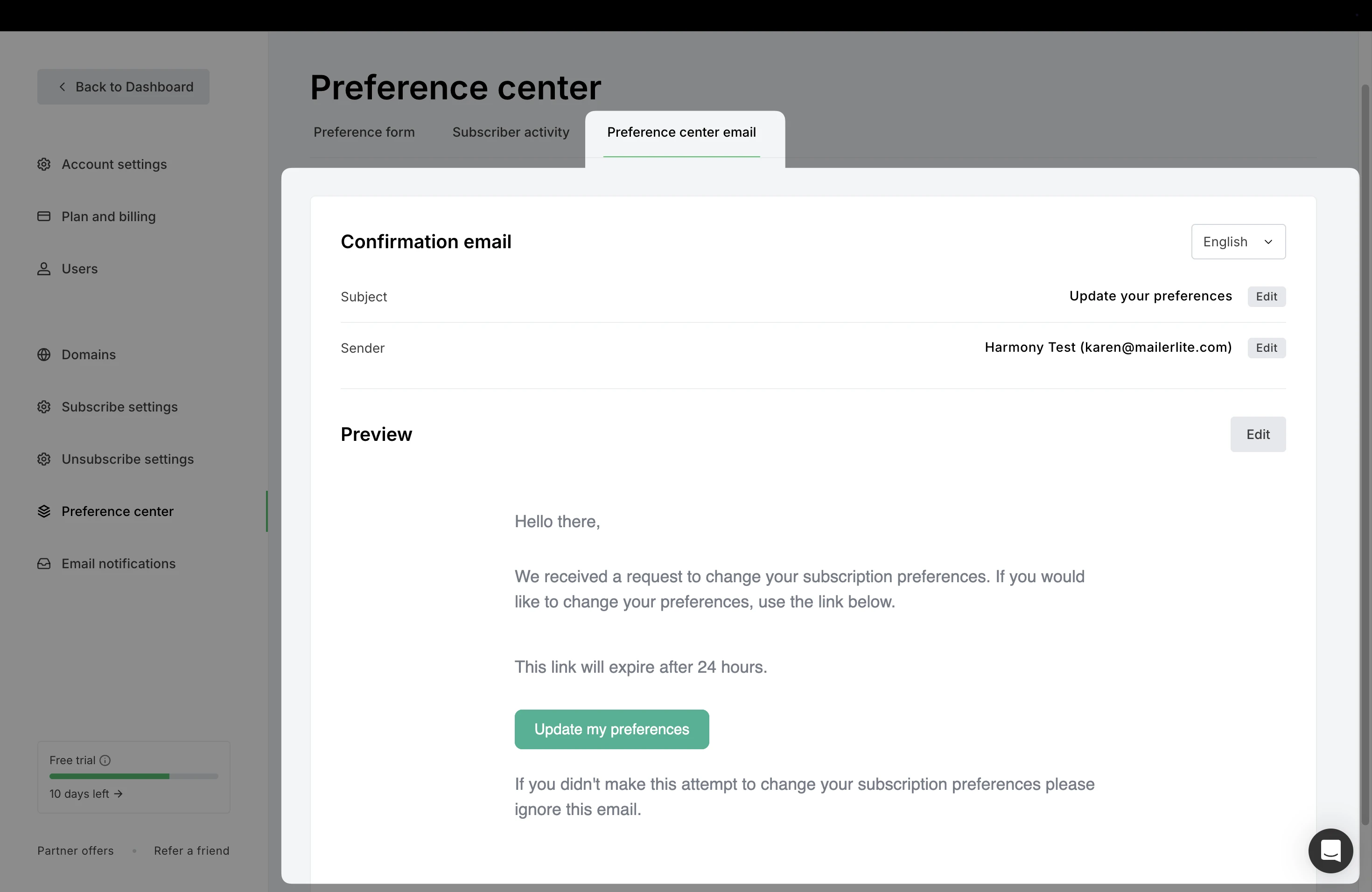1372x892 pixels.
Task: Click the Free trial progress bar
Action: [x=134, y=776]
